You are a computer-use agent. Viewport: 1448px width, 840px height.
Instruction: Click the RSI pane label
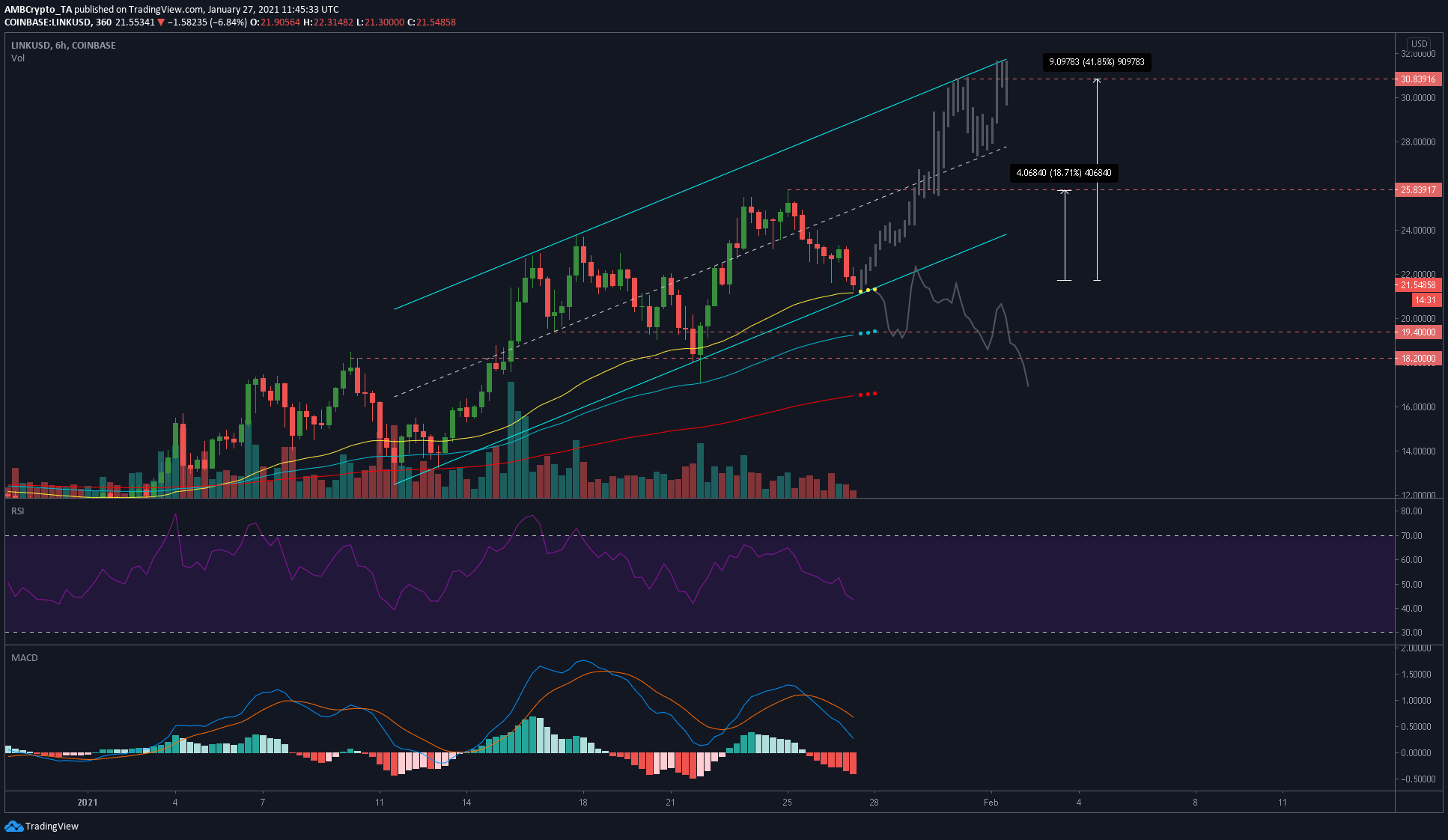[18, 511]
